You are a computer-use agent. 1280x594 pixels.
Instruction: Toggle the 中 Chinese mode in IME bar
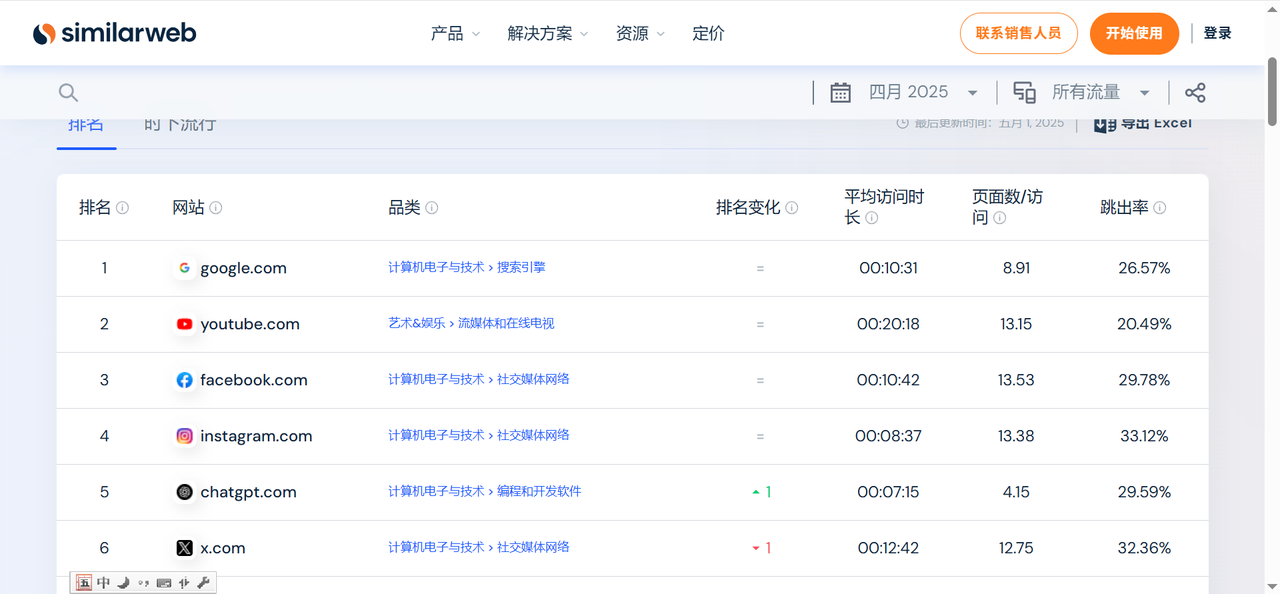(x=103, y=583)
